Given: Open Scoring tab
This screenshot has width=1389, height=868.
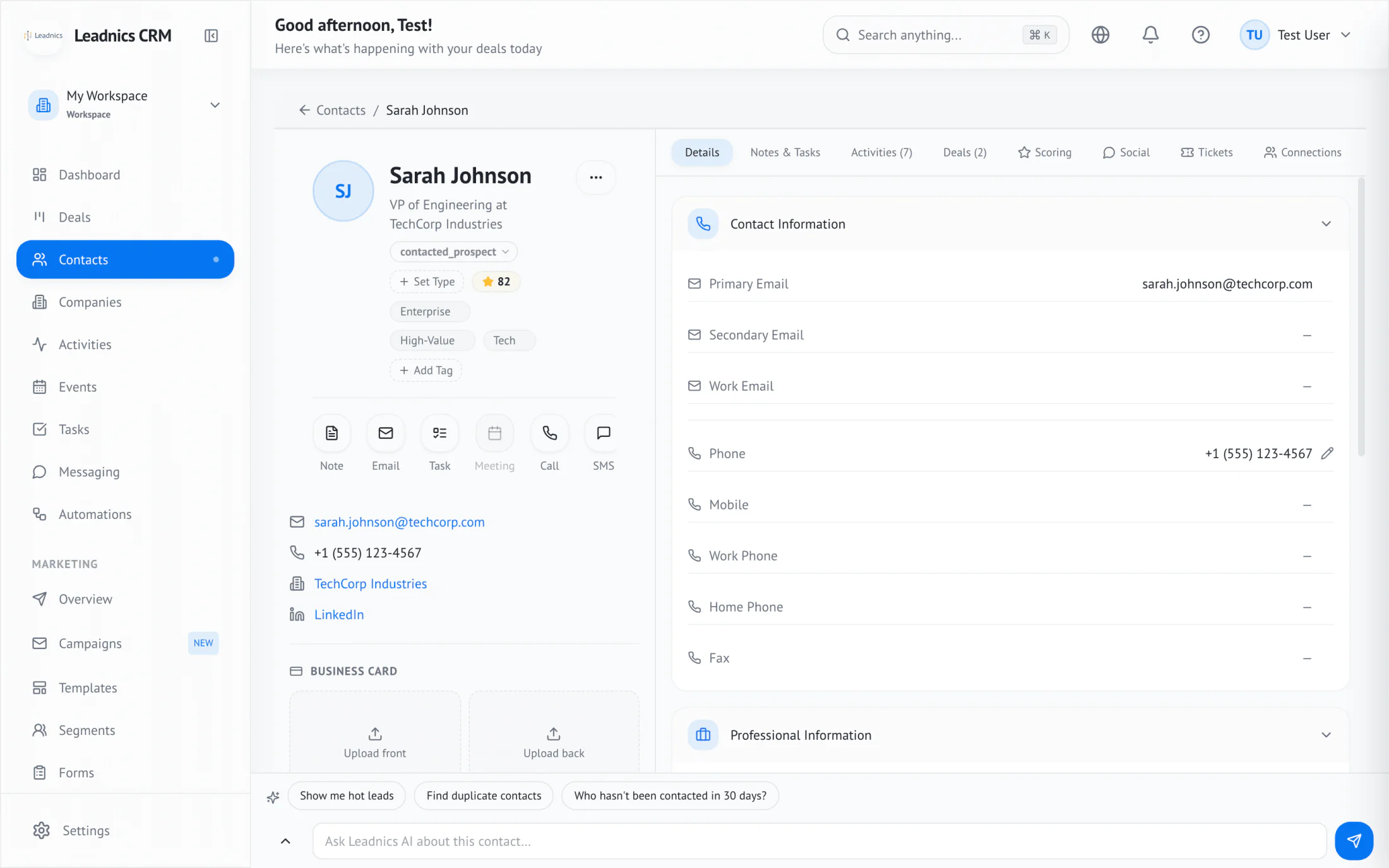Looking at the screenshot, I should click(1044, 152).
